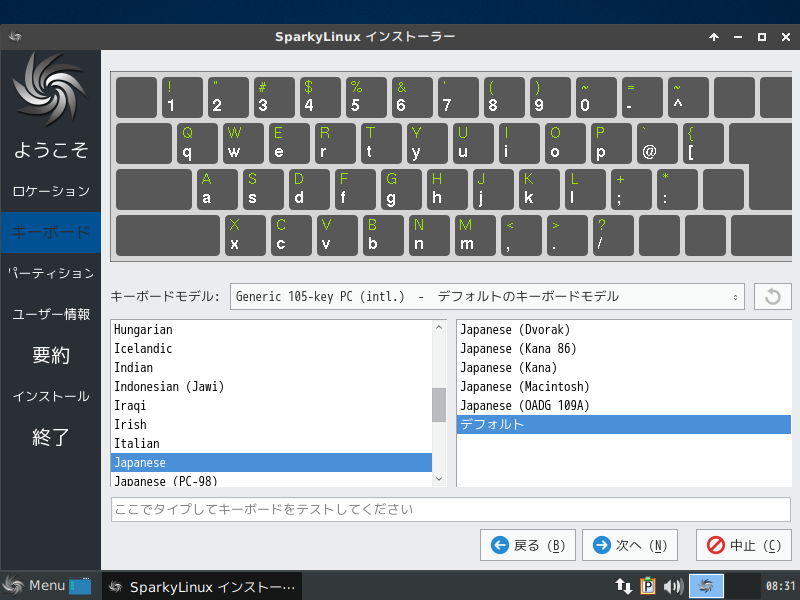Choose Indonesian (Jawi) layout
Image resolution: width=800 pixels, height=600 pixels.
271,386
